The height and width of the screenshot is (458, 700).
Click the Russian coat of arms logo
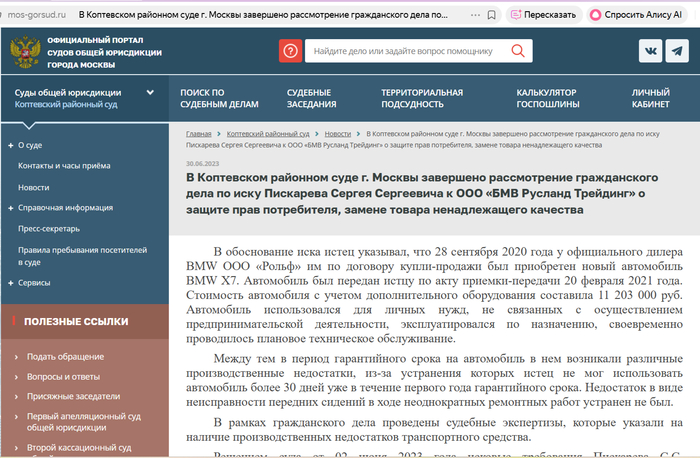[x=25, y=52]
